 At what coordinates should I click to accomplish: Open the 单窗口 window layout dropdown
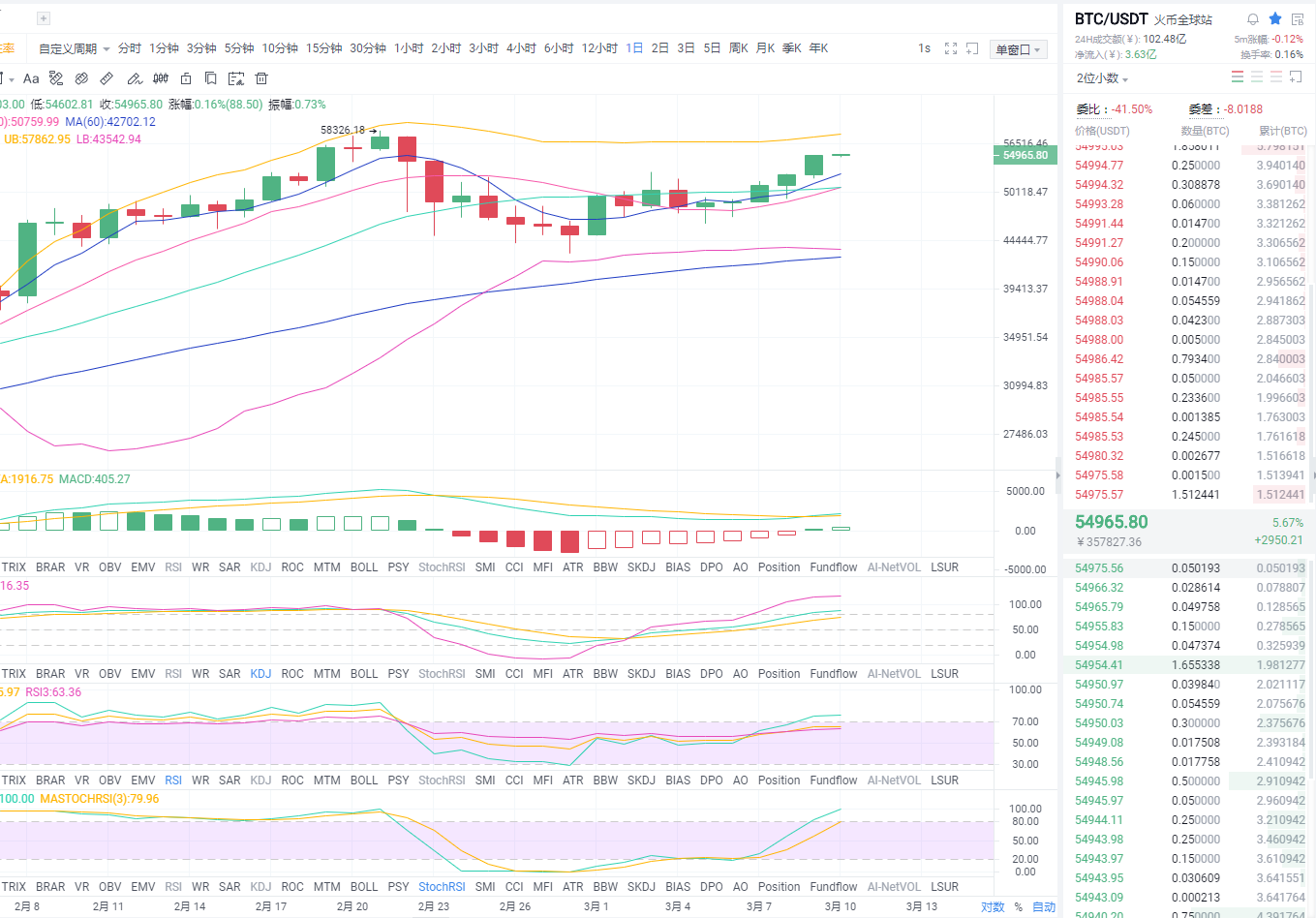1017,47
